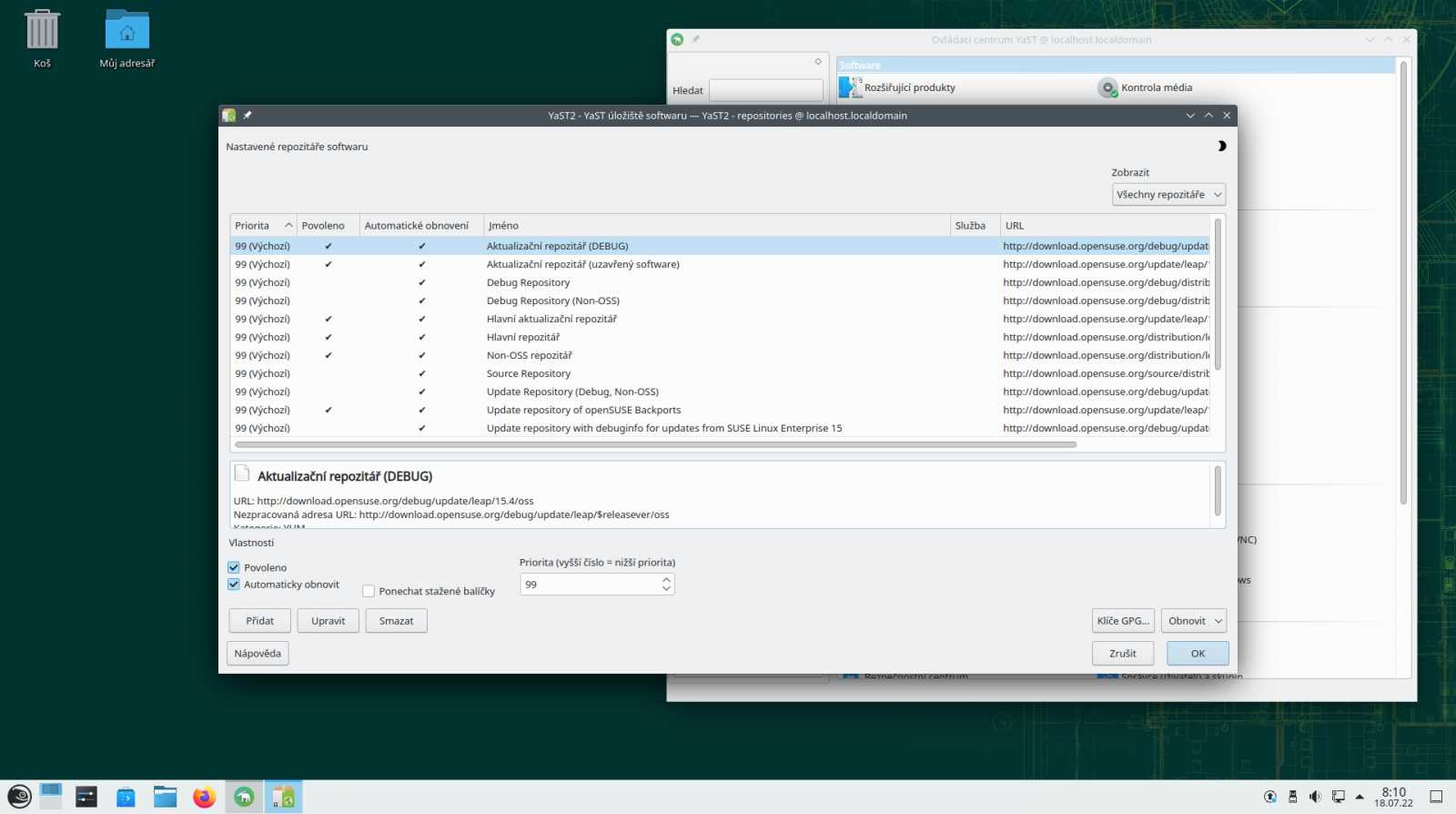The width and height of the screenshot is (1456, 814).
Task: Click the Přidat button
Action: click(259, 621)
